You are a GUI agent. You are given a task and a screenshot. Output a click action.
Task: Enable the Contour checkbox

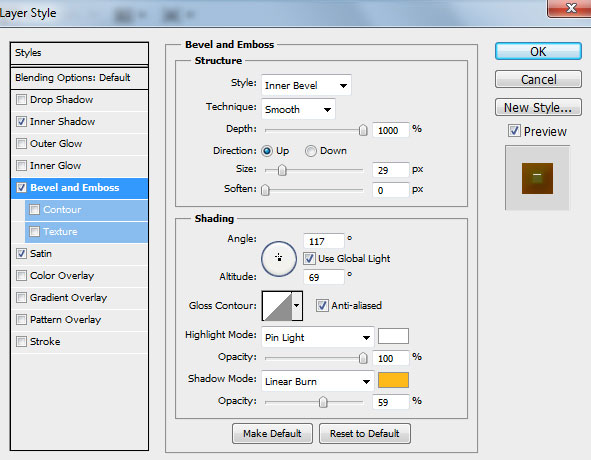34,209
